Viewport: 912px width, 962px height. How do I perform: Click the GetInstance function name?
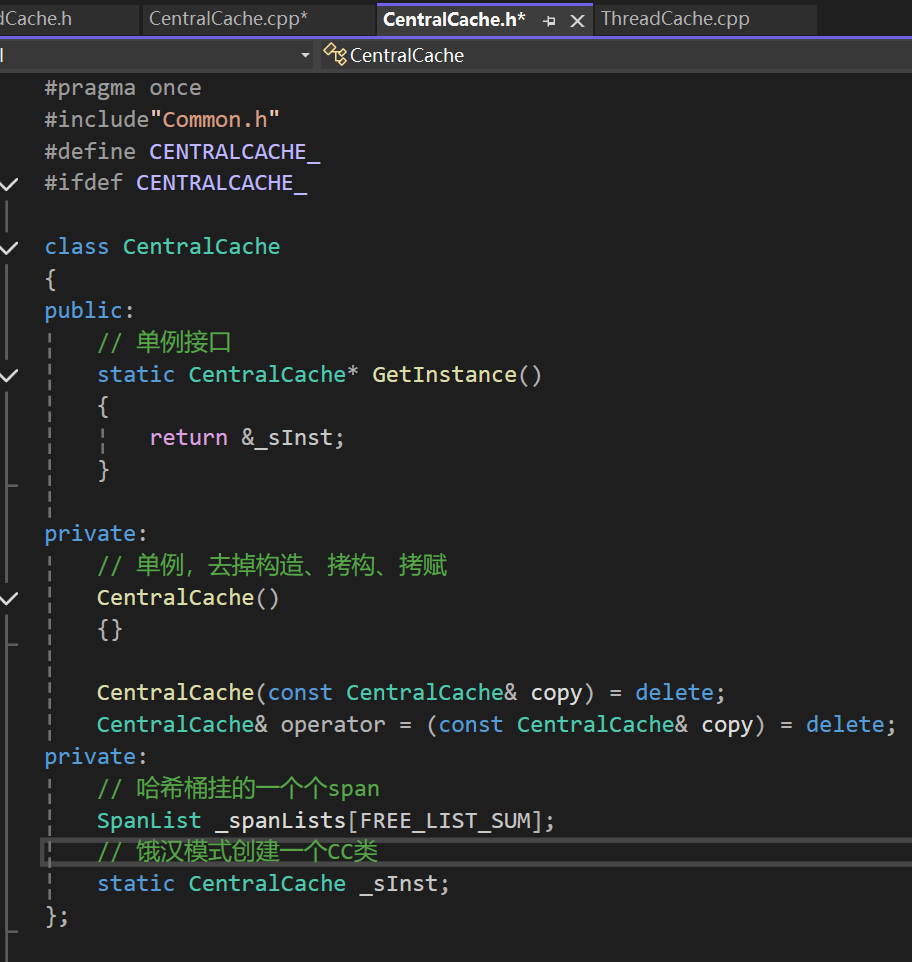tap(444, 375)
